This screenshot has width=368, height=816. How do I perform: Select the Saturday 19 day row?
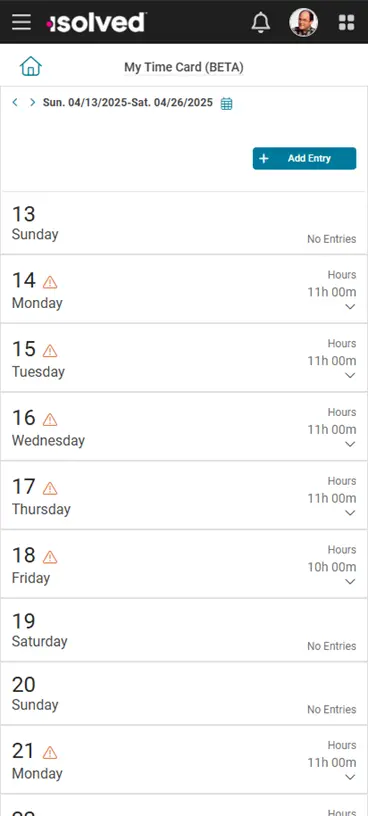point(184,630)
